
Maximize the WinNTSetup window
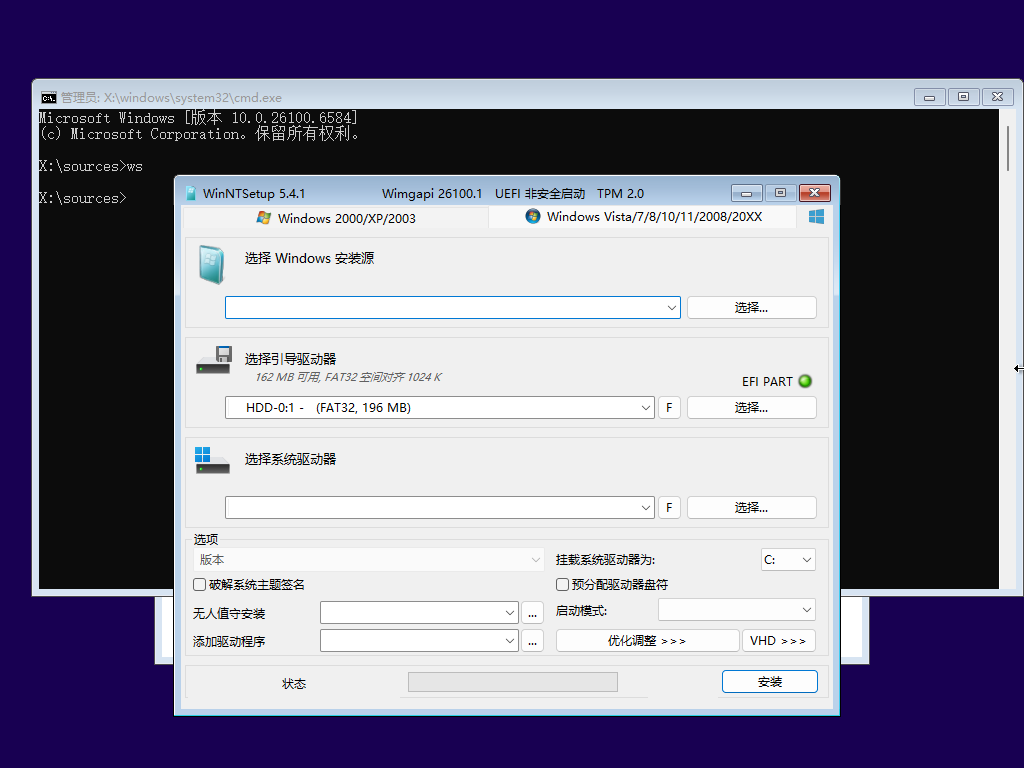click(780, 193)
